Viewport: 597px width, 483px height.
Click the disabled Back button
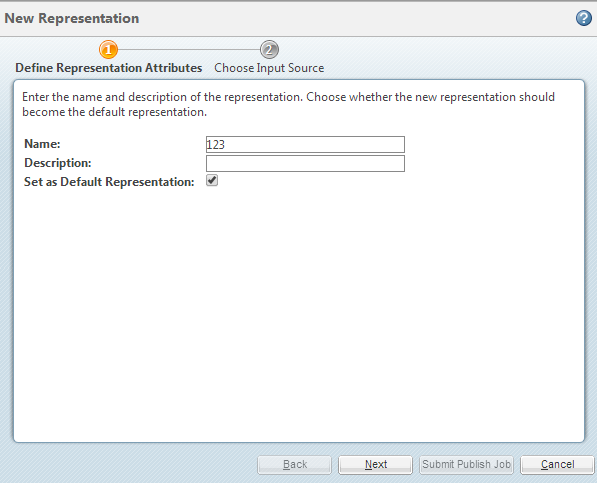[x=294, y=465]
